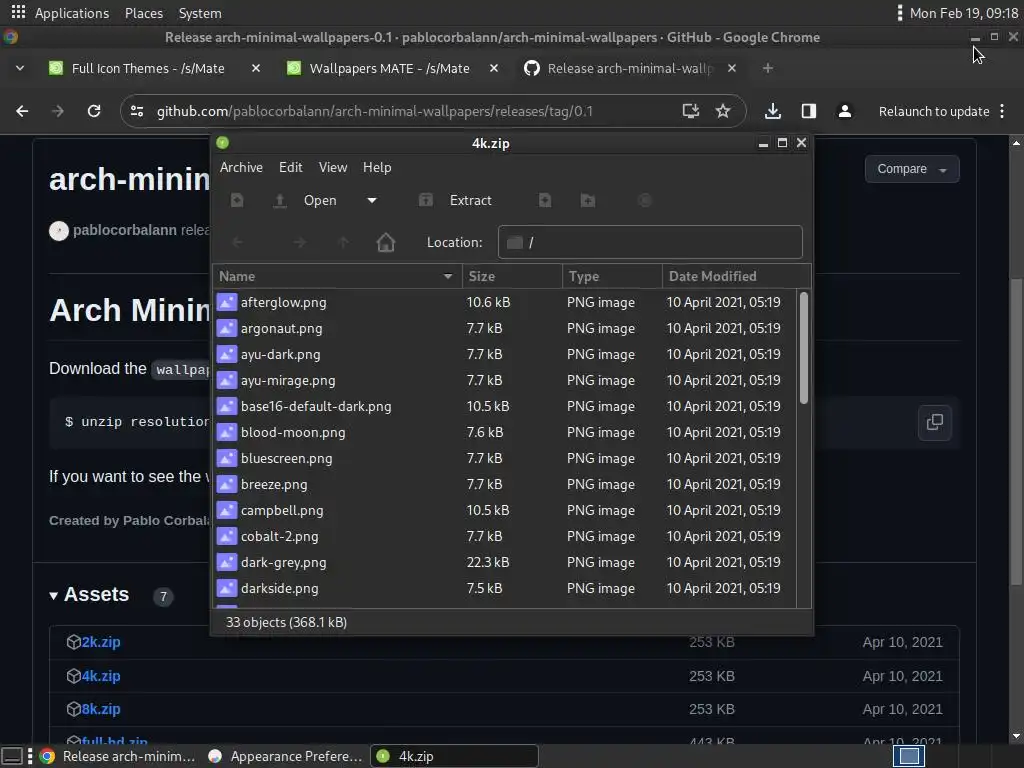Click the home icon beside Location

click(385, 242)
